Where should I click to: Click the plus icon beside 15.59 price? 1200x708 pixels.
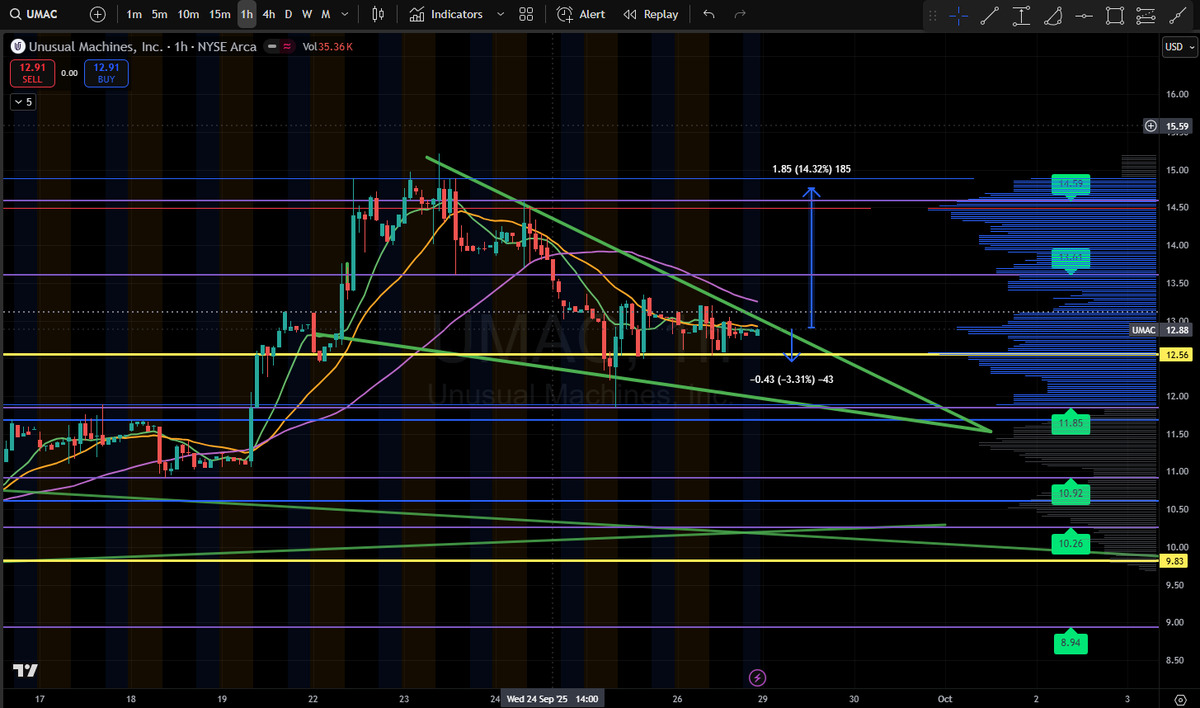1151,126
